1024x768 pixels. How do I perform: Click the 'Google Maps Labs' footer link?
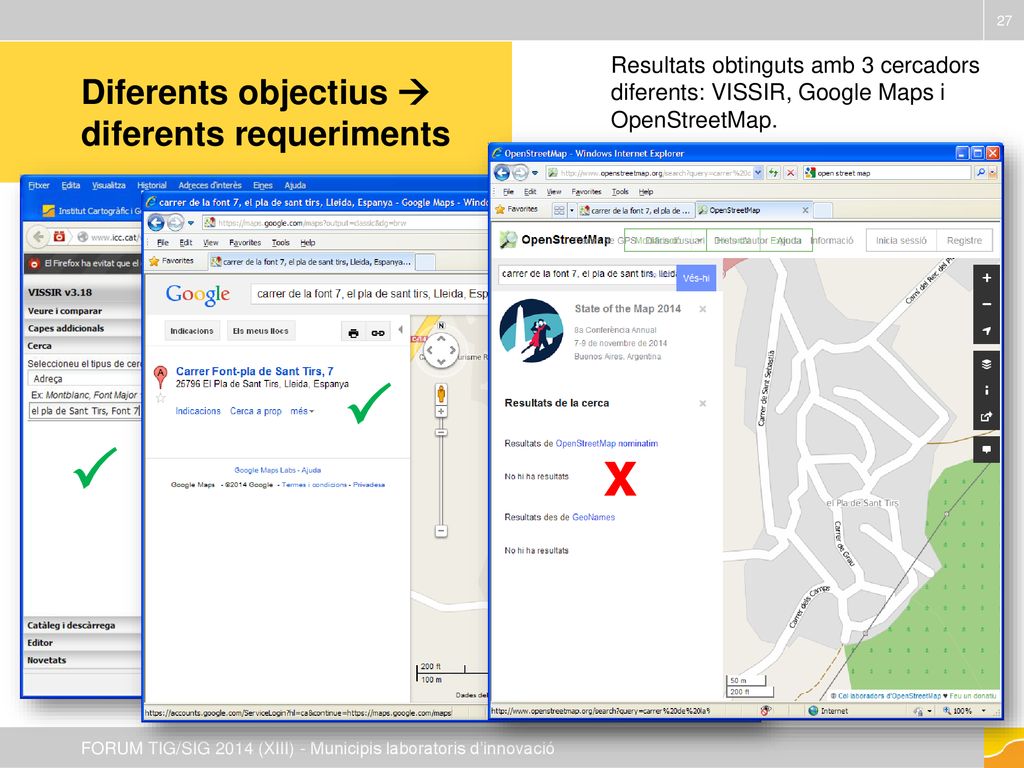click(265, 470)
